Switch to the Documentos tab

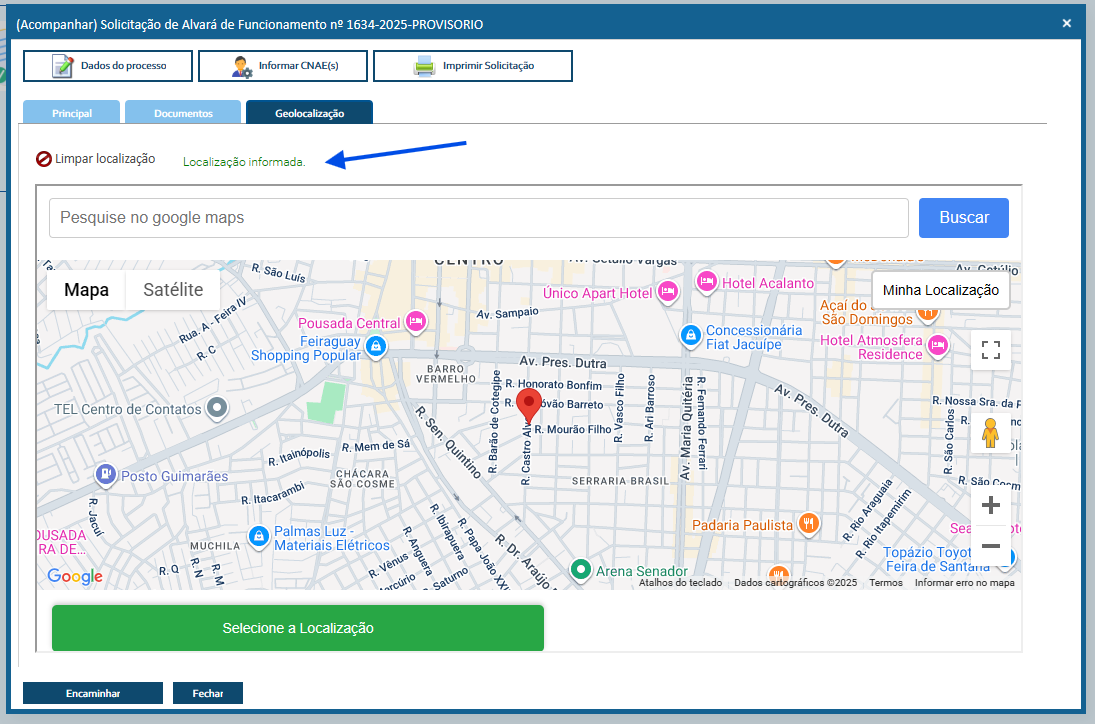tap(183, 112)
